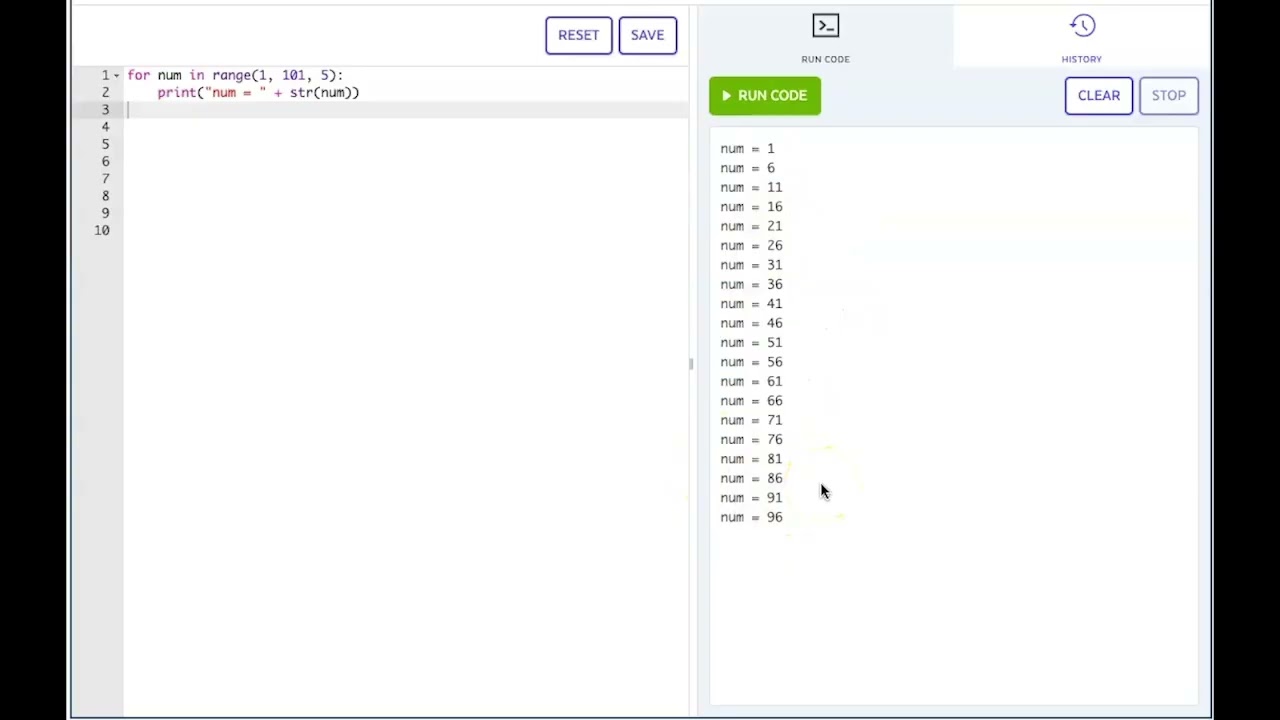
Task: Click the green RUN CODE button
Action: (x=765, y=95)
